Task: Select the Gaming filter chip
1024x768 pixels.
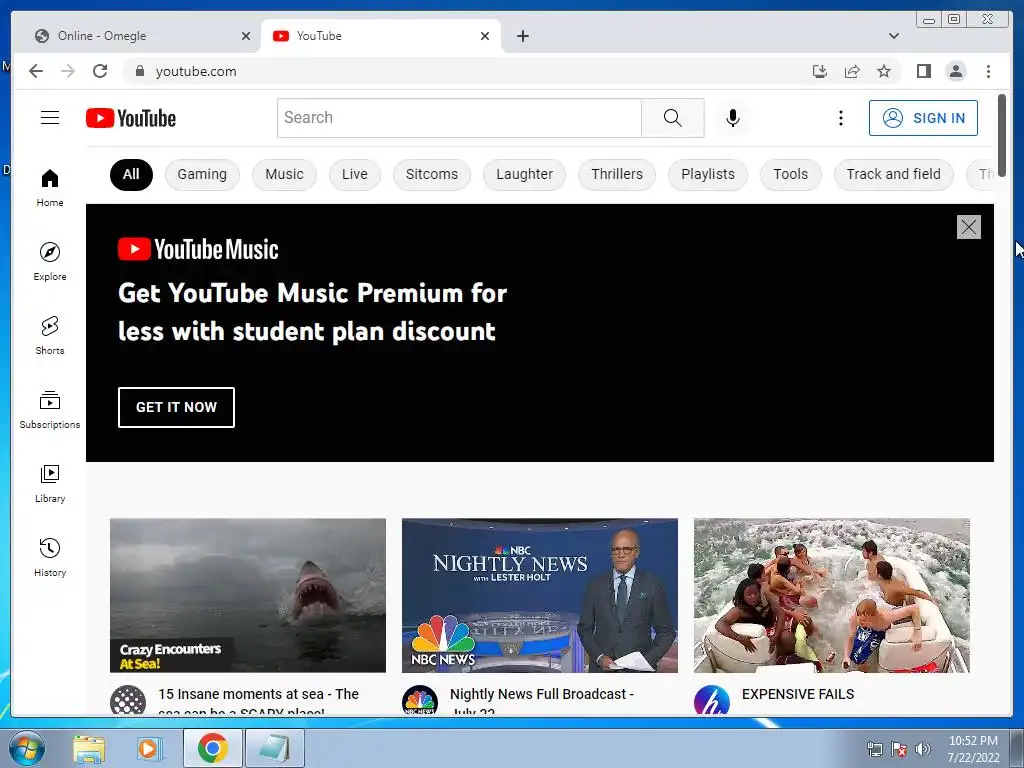Action: pos(202,174)
